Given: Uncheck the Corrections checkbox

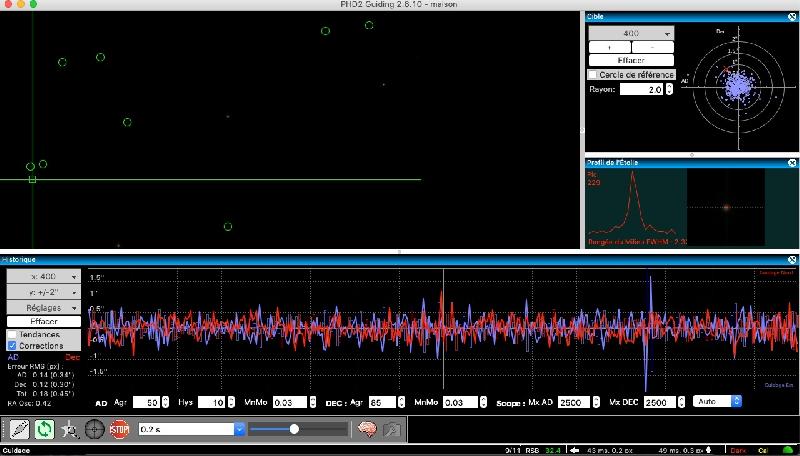Looking at the screenshot, I should [13, 345].
